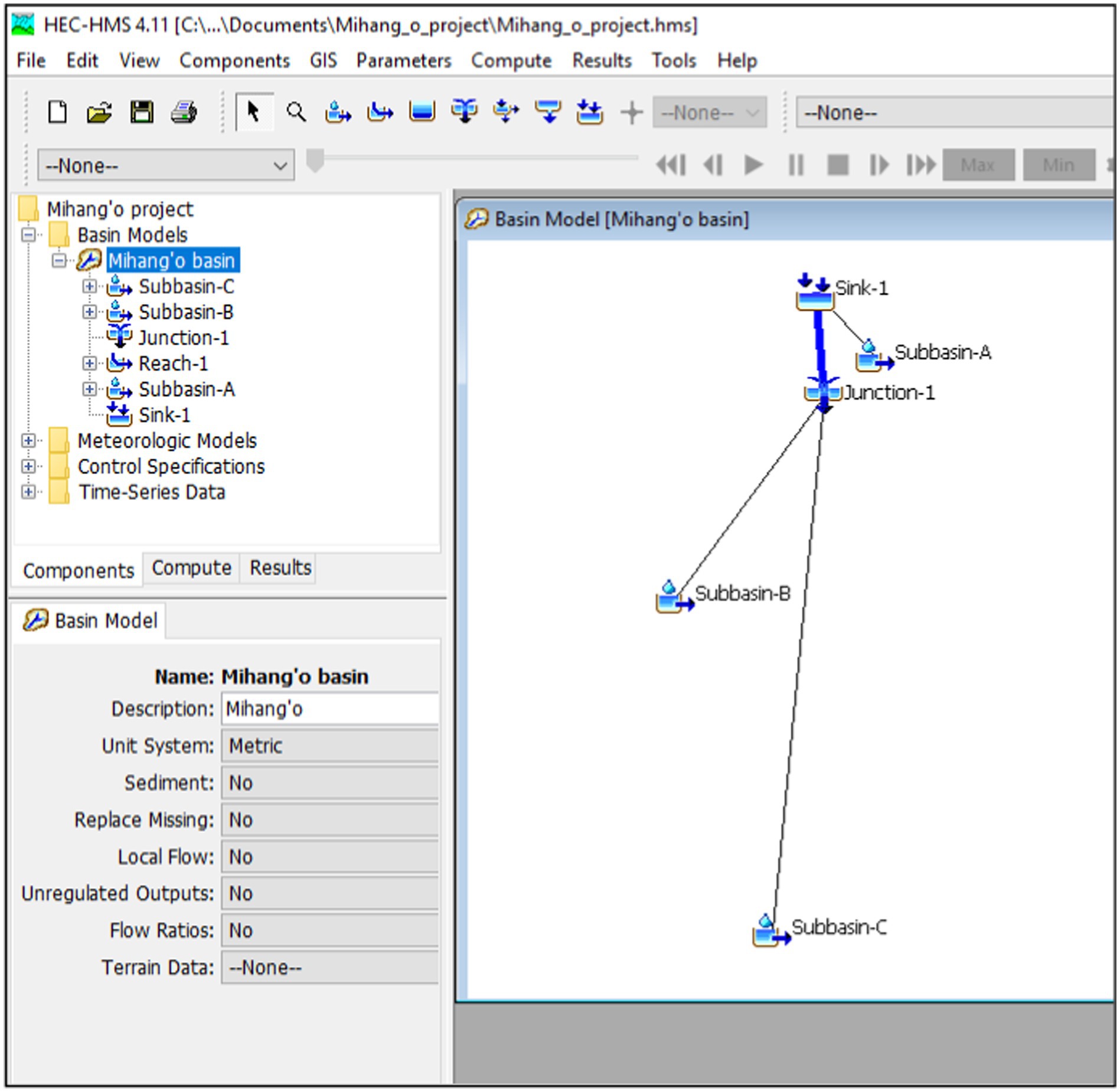The width and height of the screenshot is (1120, 1092).
Task: Collapse the Mihang'o basin node
Action: click(x=58, y=261)
